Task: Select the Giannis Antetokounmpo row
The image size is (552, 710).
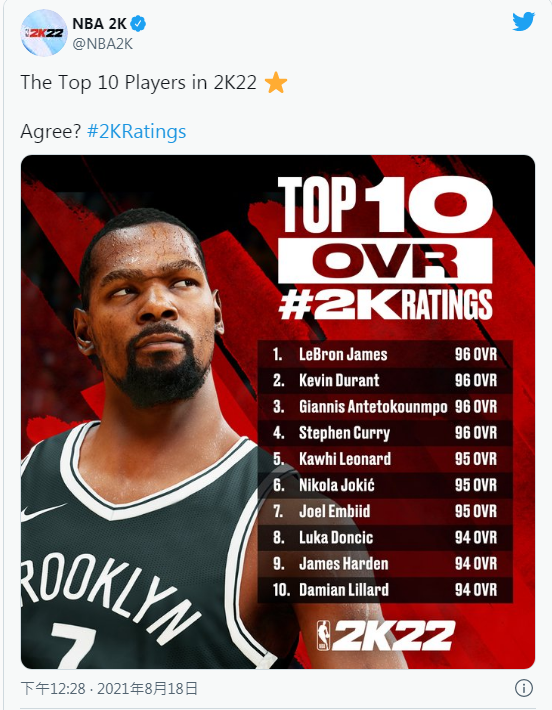Action: (x=385, y=407)
